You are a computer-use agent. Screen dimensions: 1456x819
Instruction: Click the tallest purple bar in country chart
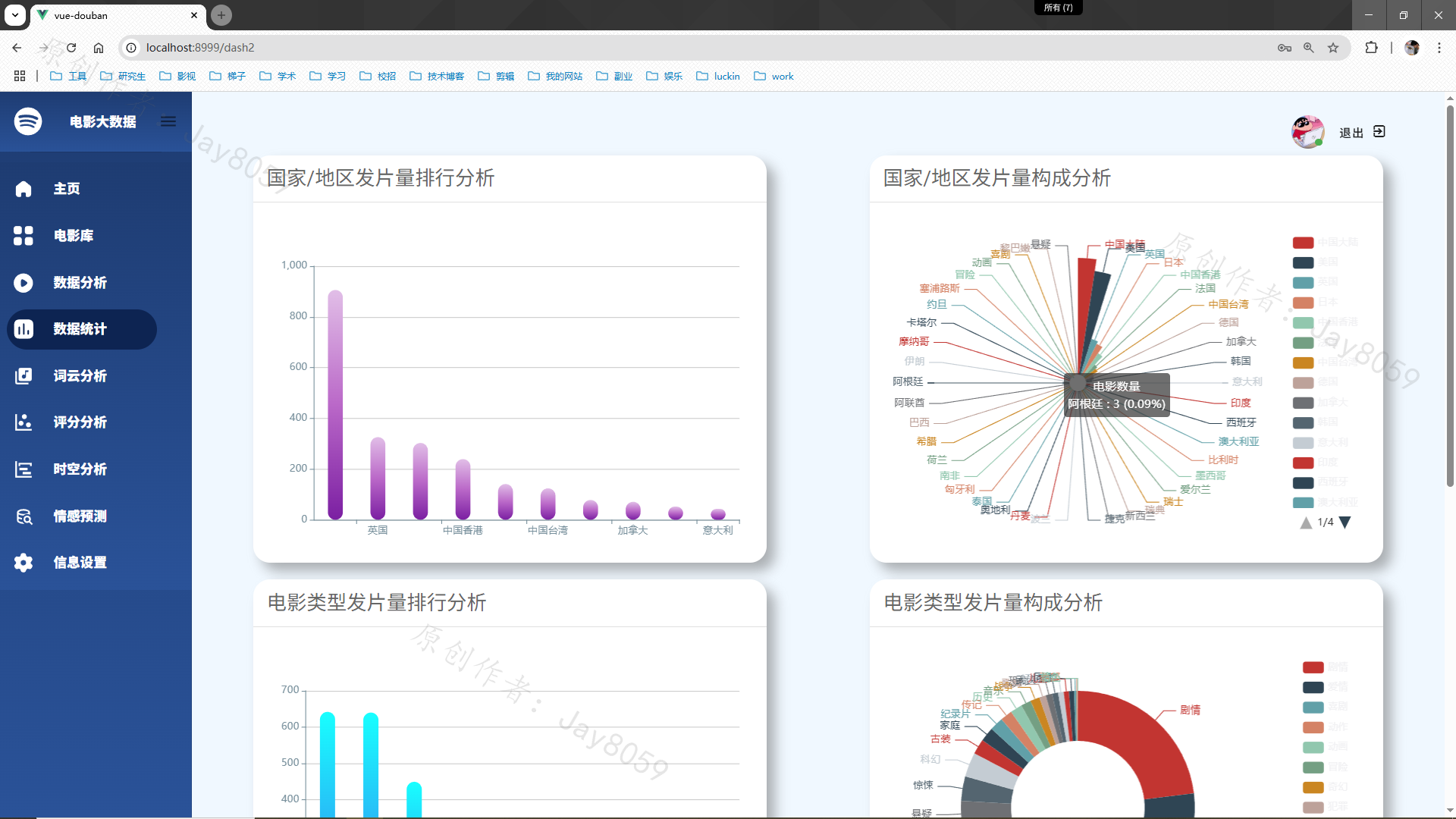(335, 405)
